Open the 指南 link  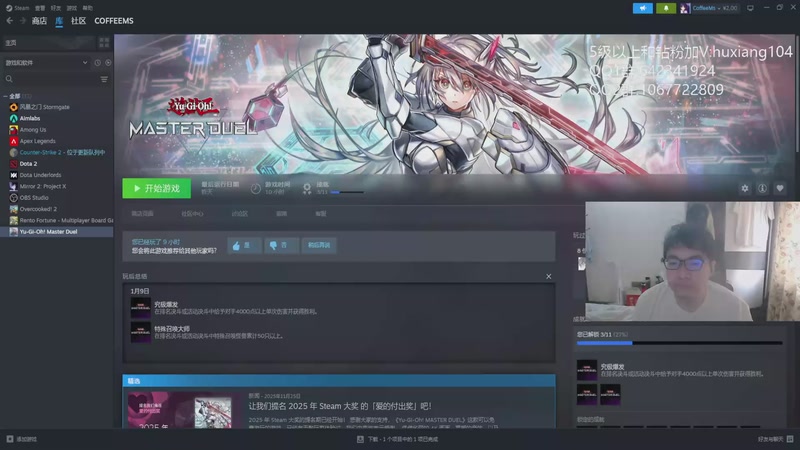[282, 214]
